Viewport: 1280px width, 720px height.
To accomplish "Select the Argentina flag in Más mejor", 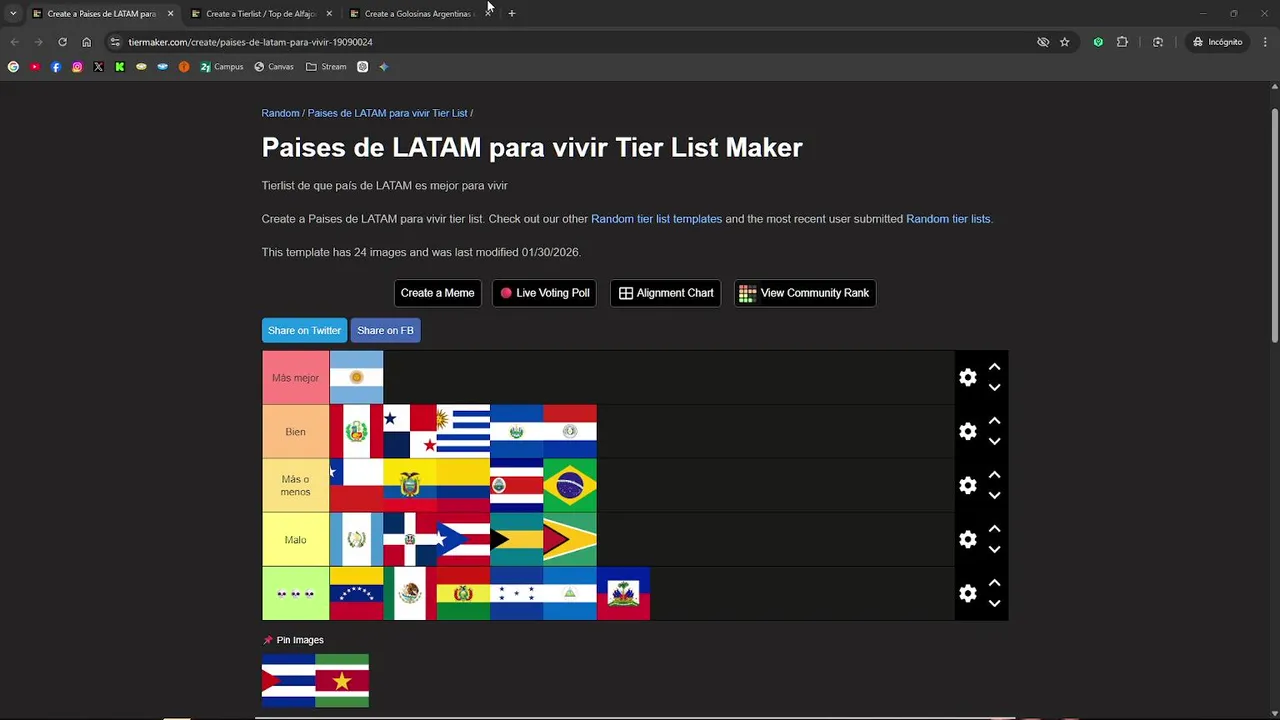I will click(x=356, y=377).
